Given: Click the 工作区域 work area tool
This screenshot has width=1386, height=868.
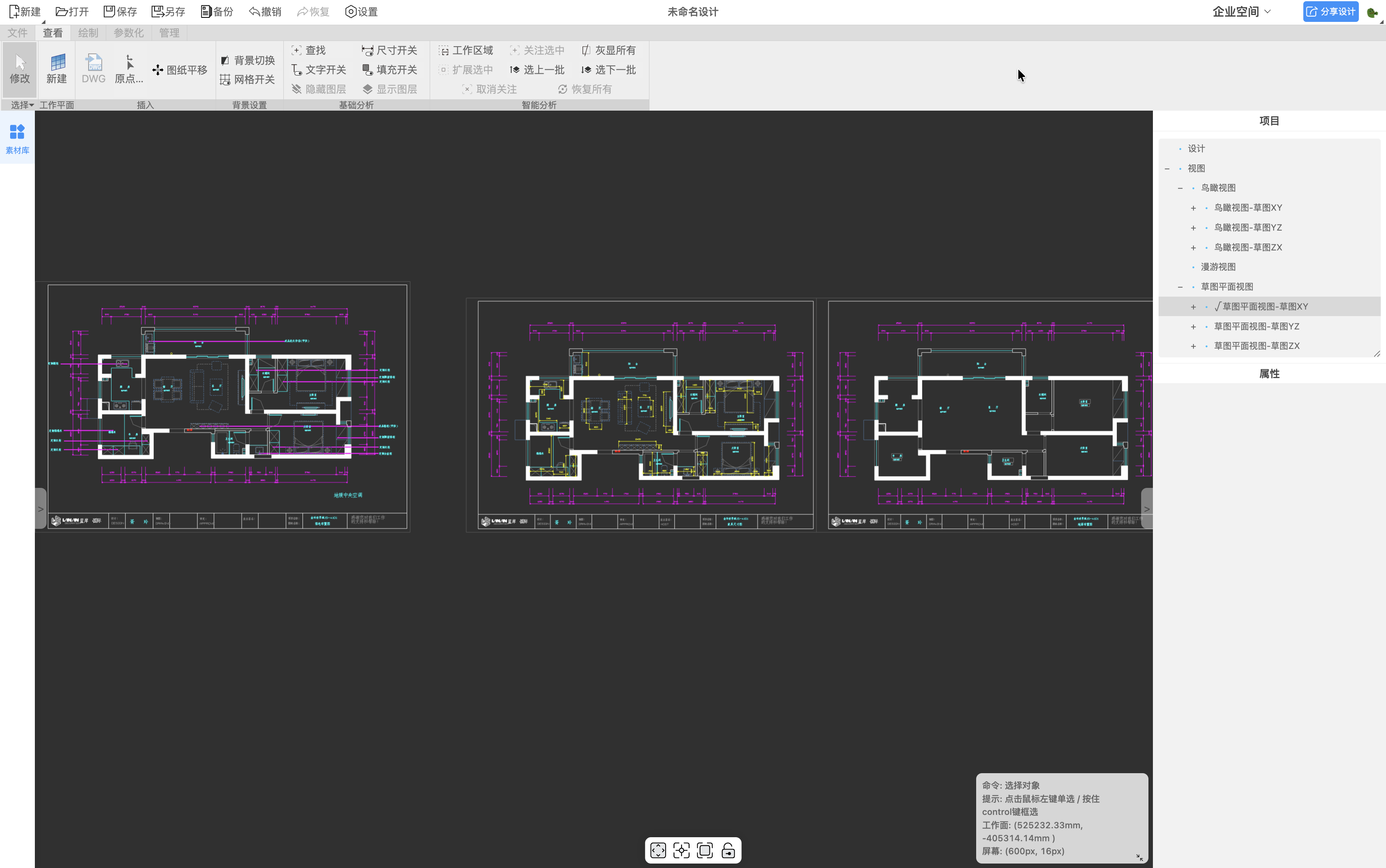Looking at the screenshot, I should point(466,51).
